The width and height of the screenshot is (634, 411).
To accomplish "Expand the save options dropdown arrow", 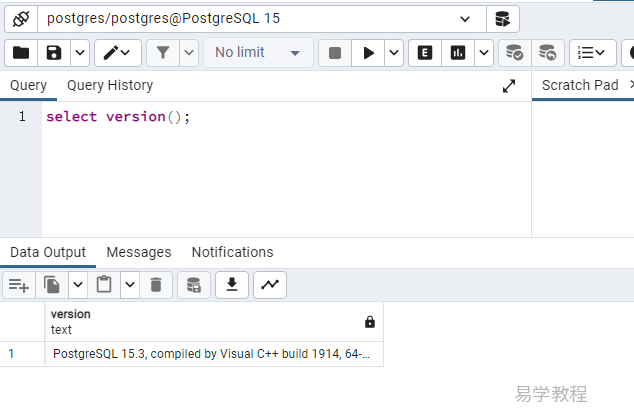I will [x=80, y=53].
